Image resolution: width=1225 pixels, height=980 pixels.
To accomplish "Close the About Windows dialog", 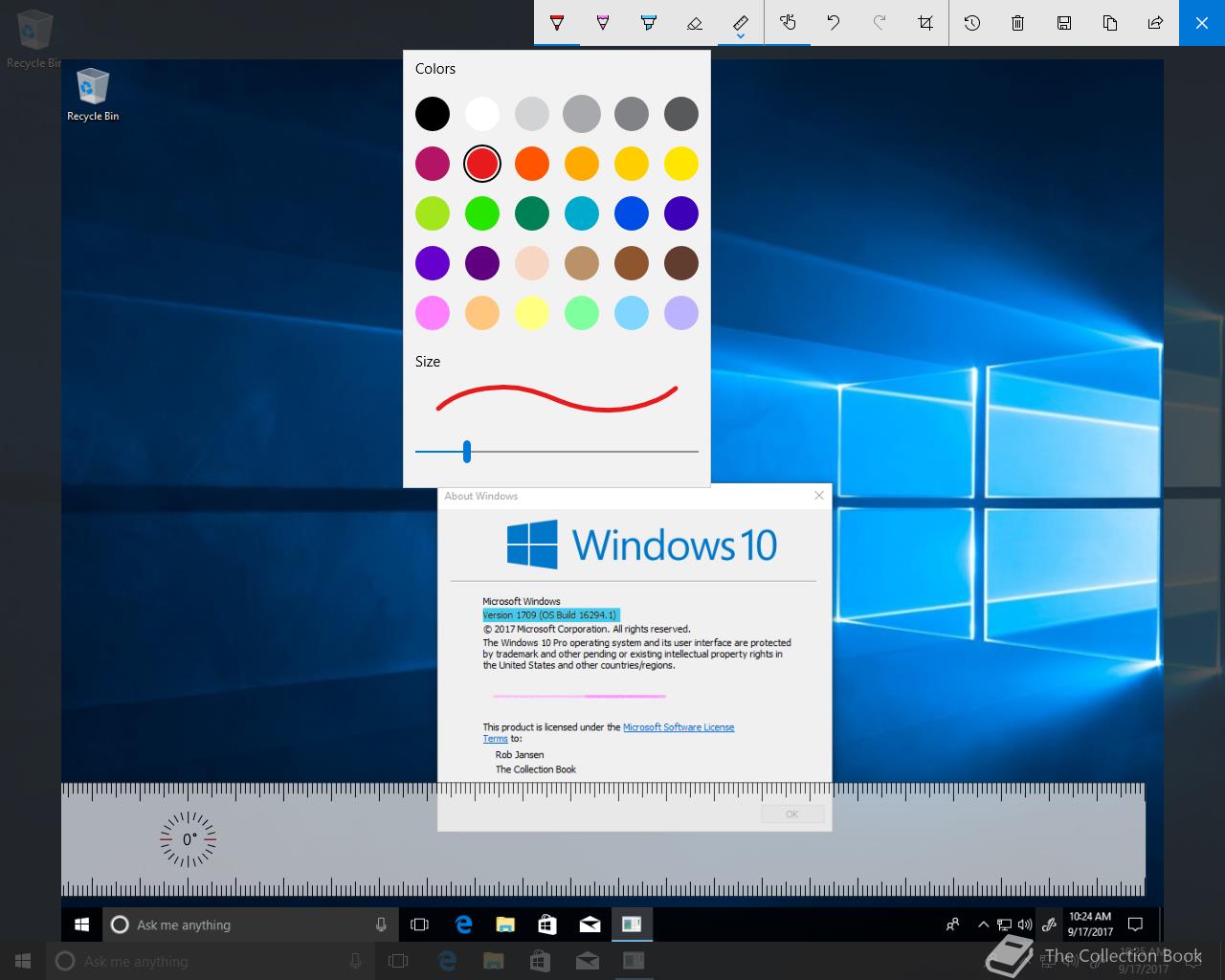I will (818, 495).
